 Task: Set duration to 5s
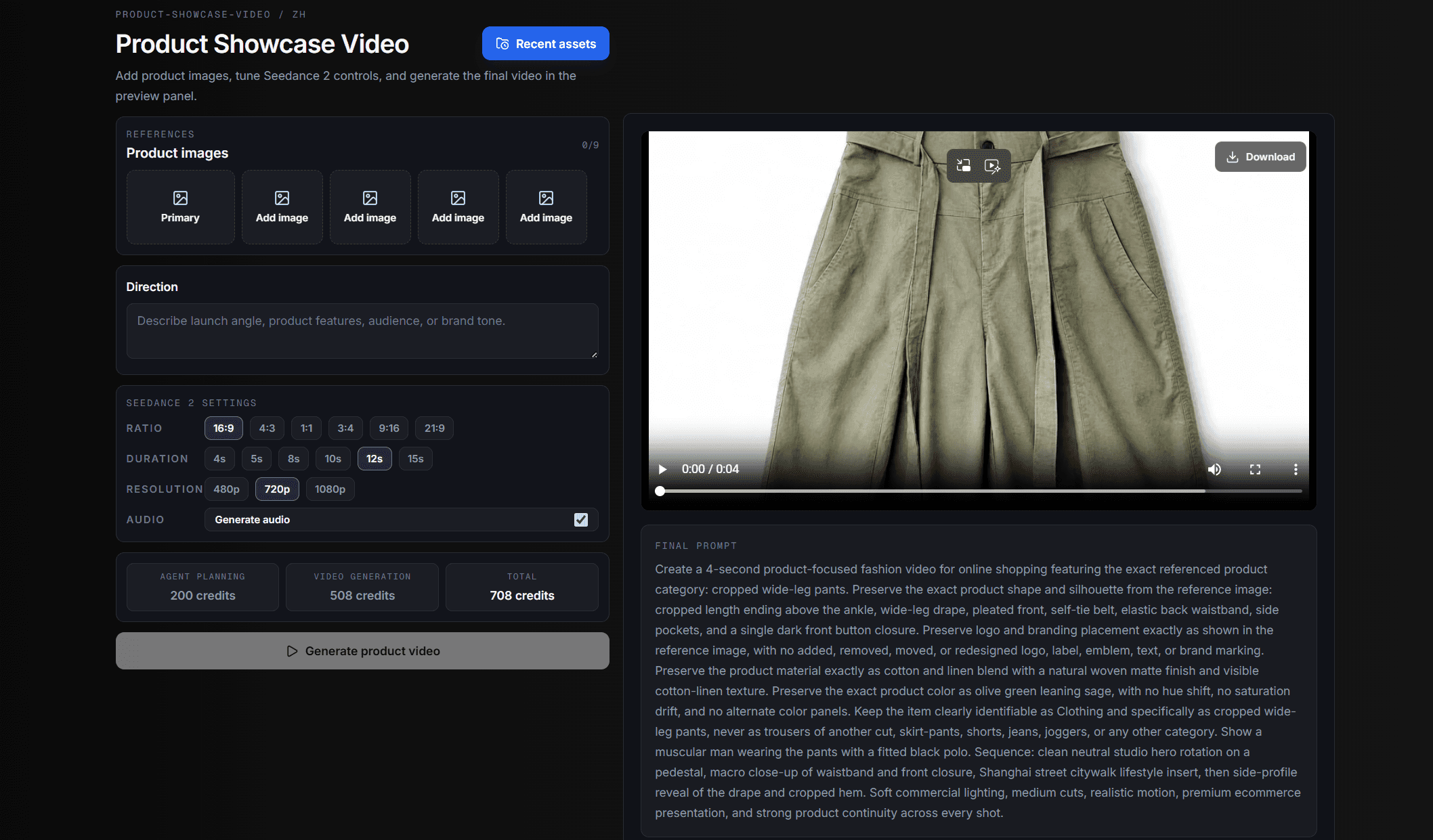click(257, 459)
